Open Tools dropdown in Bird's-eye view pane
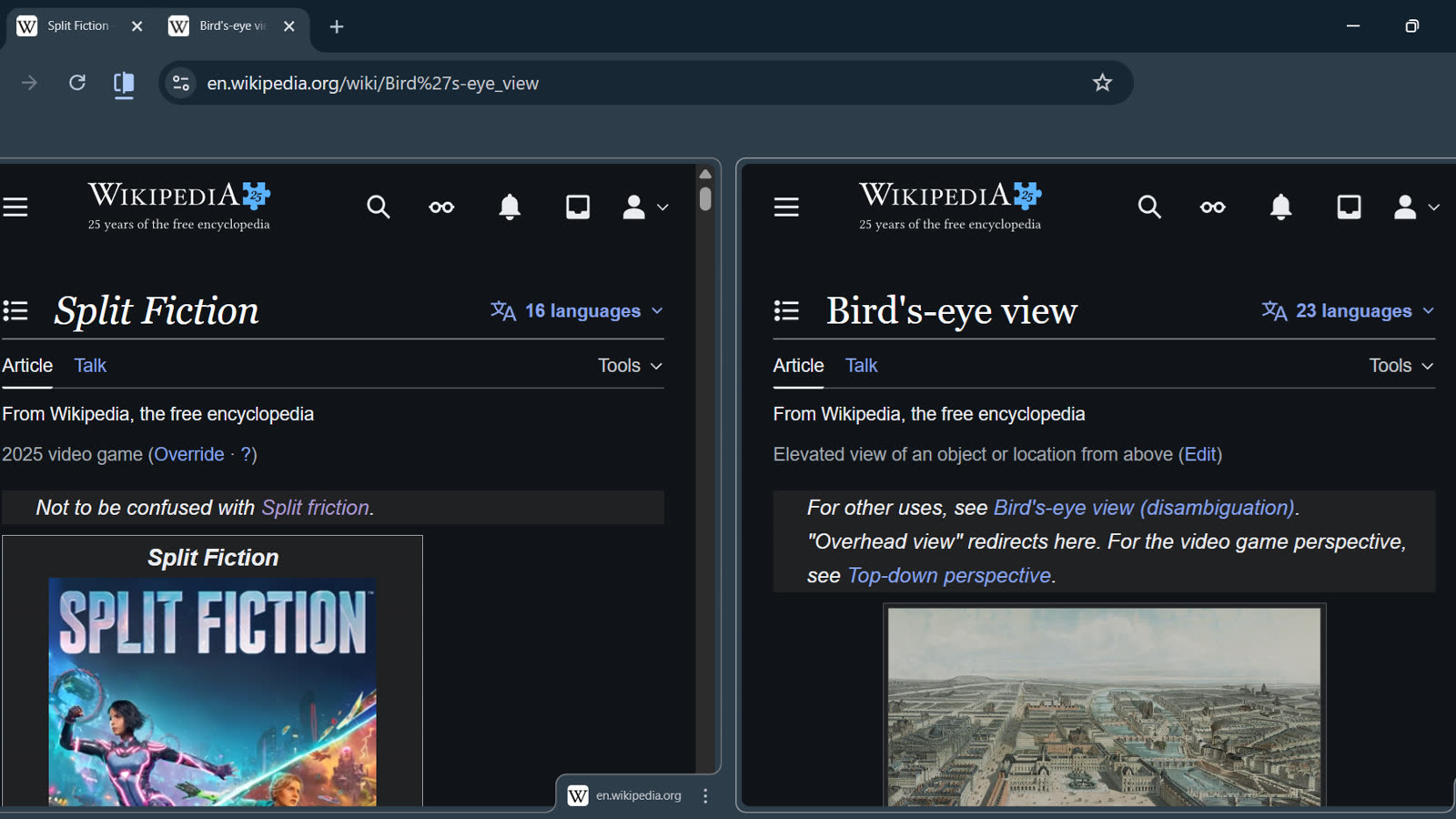 pyautogui.click(x=1401, y=366)
